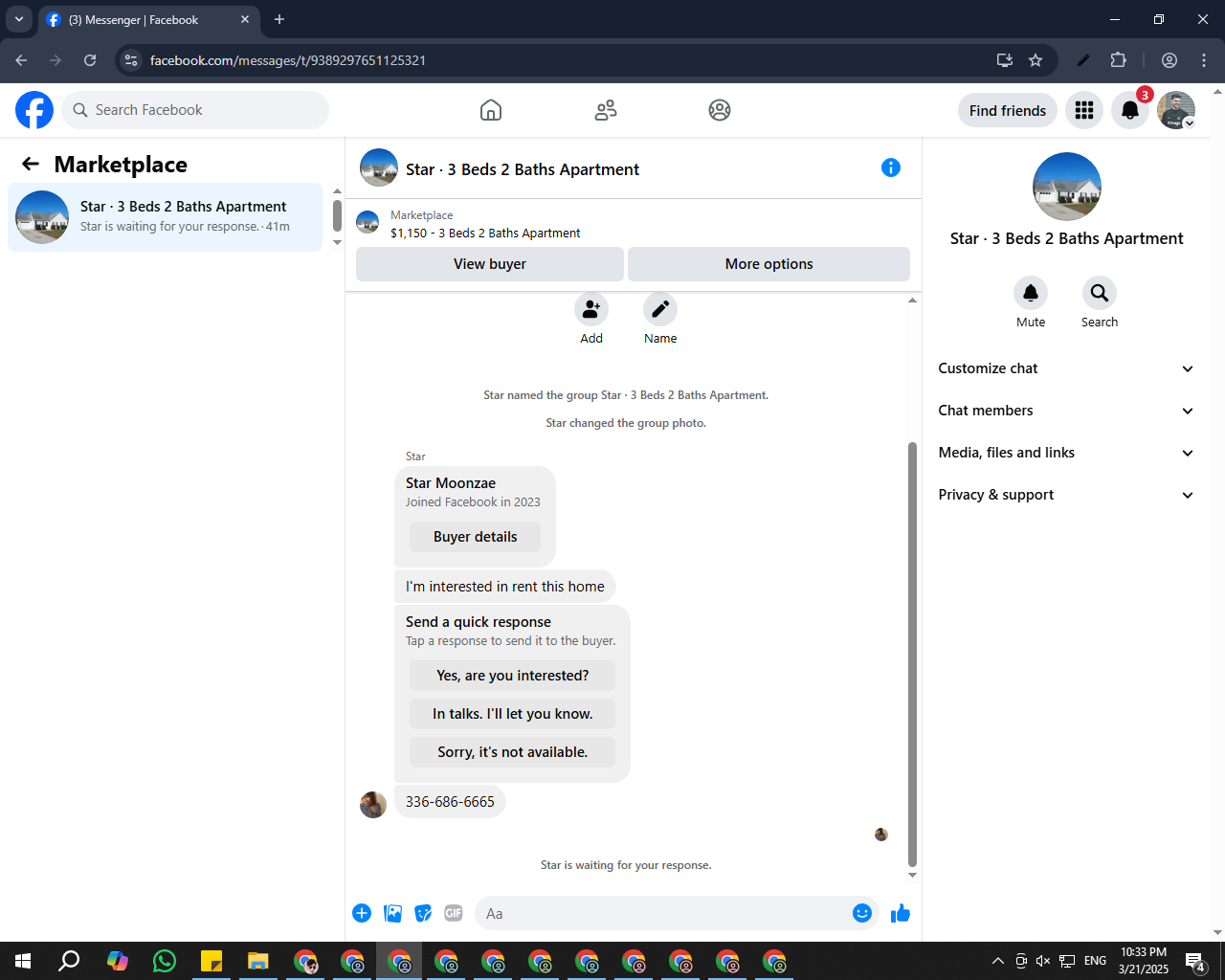Show hidden system tray icons chevron
This screenshot has width=1225, height=980.
click(997, 961)
